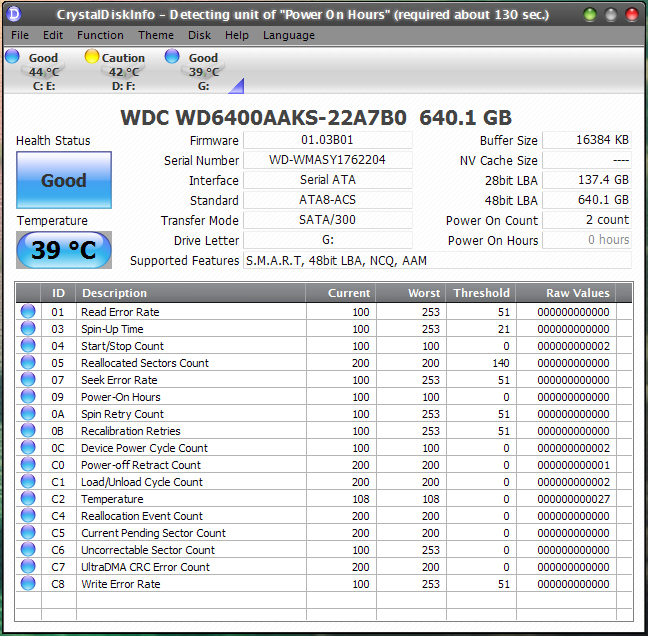Close the CrystalDiskInfo window
This screenshot has width=648, height=636.
(x=631, y=14)
